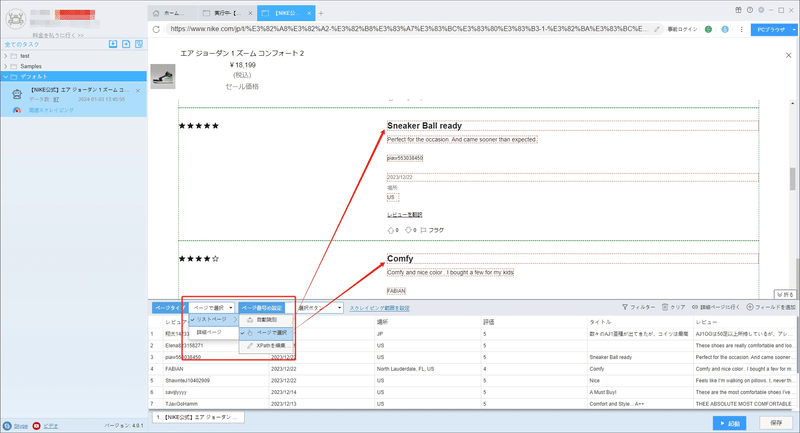Click the 料金を払うに行く link

58,35
